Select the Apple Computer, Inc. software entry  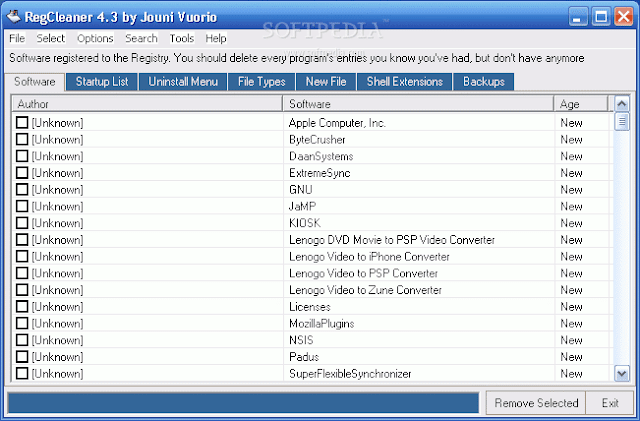(x=337, y=123)
